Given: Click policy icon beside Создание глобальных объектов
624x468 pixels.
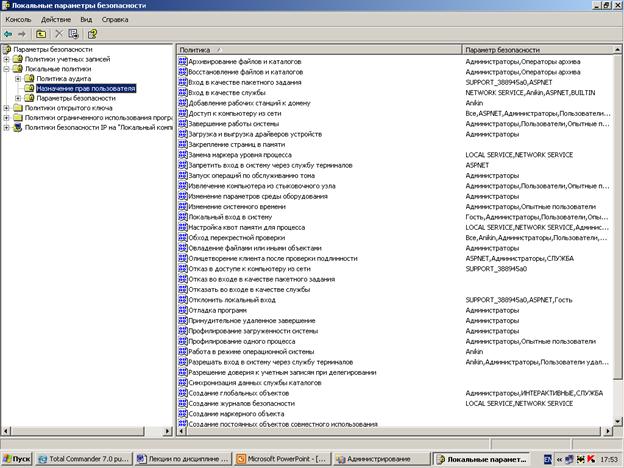Looking at the screenshot, I should click(183, 393).
